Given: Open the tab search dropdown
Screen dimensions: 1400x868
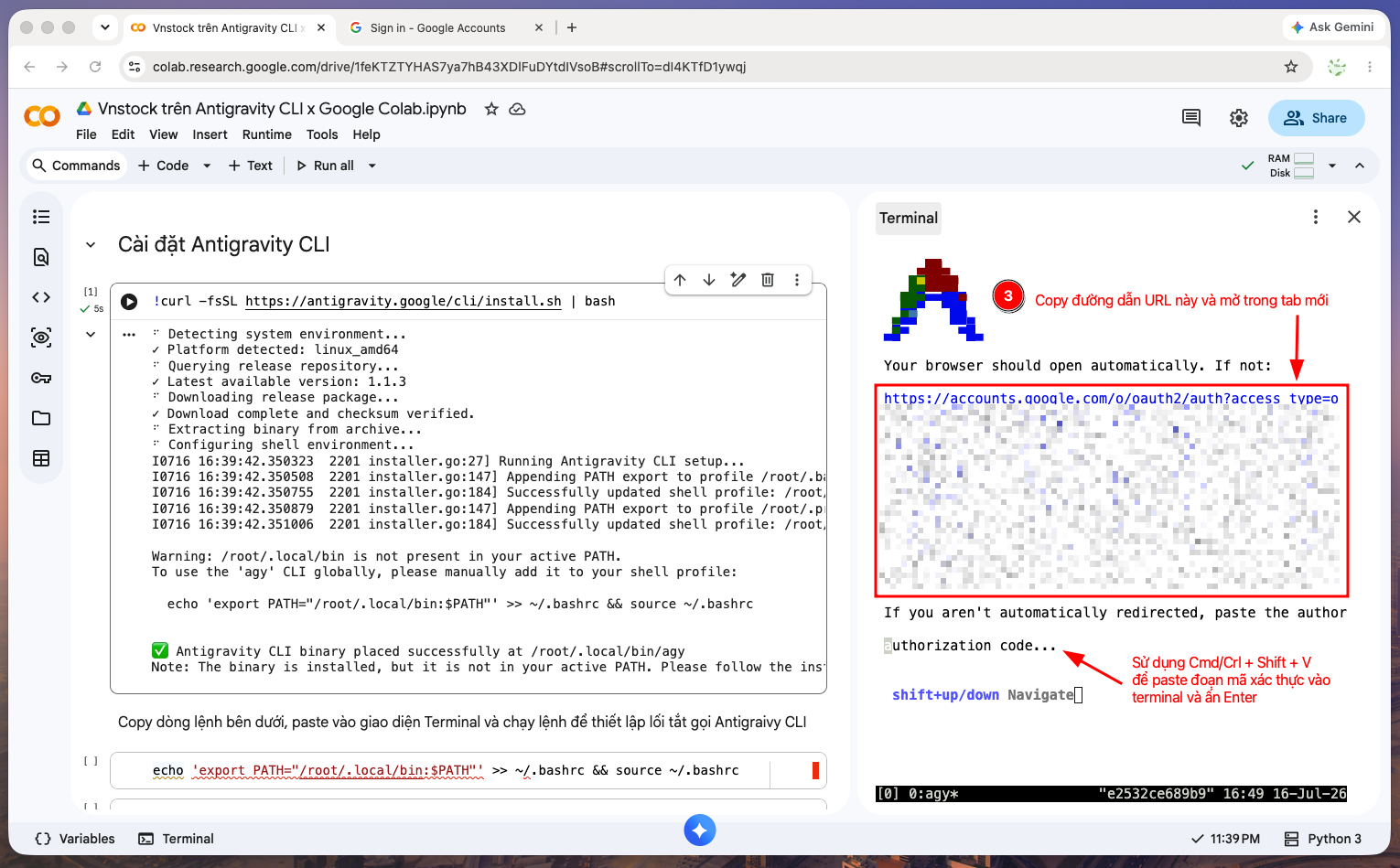Looking at the screenshot, I should coord(105,27).
